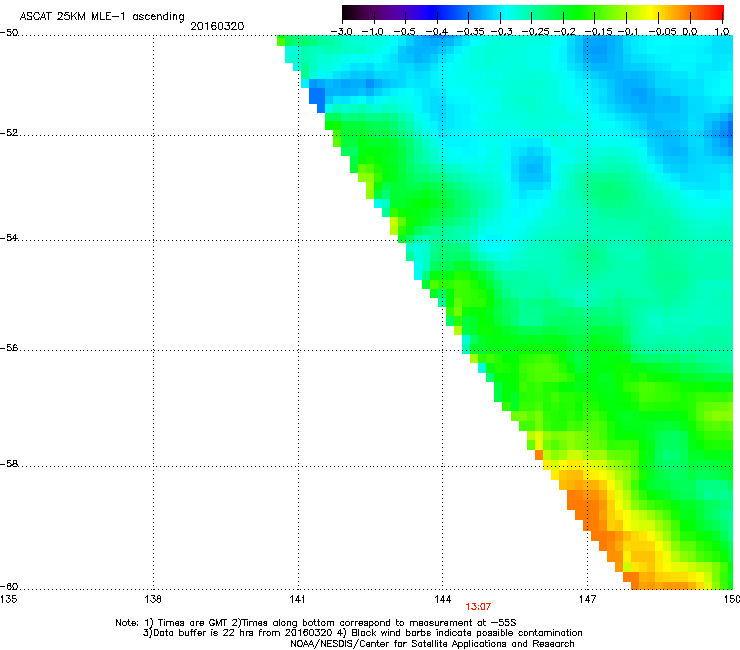Click the 144 longitude axis label
The height and width of the screenshot is (650, 740).
442,599
